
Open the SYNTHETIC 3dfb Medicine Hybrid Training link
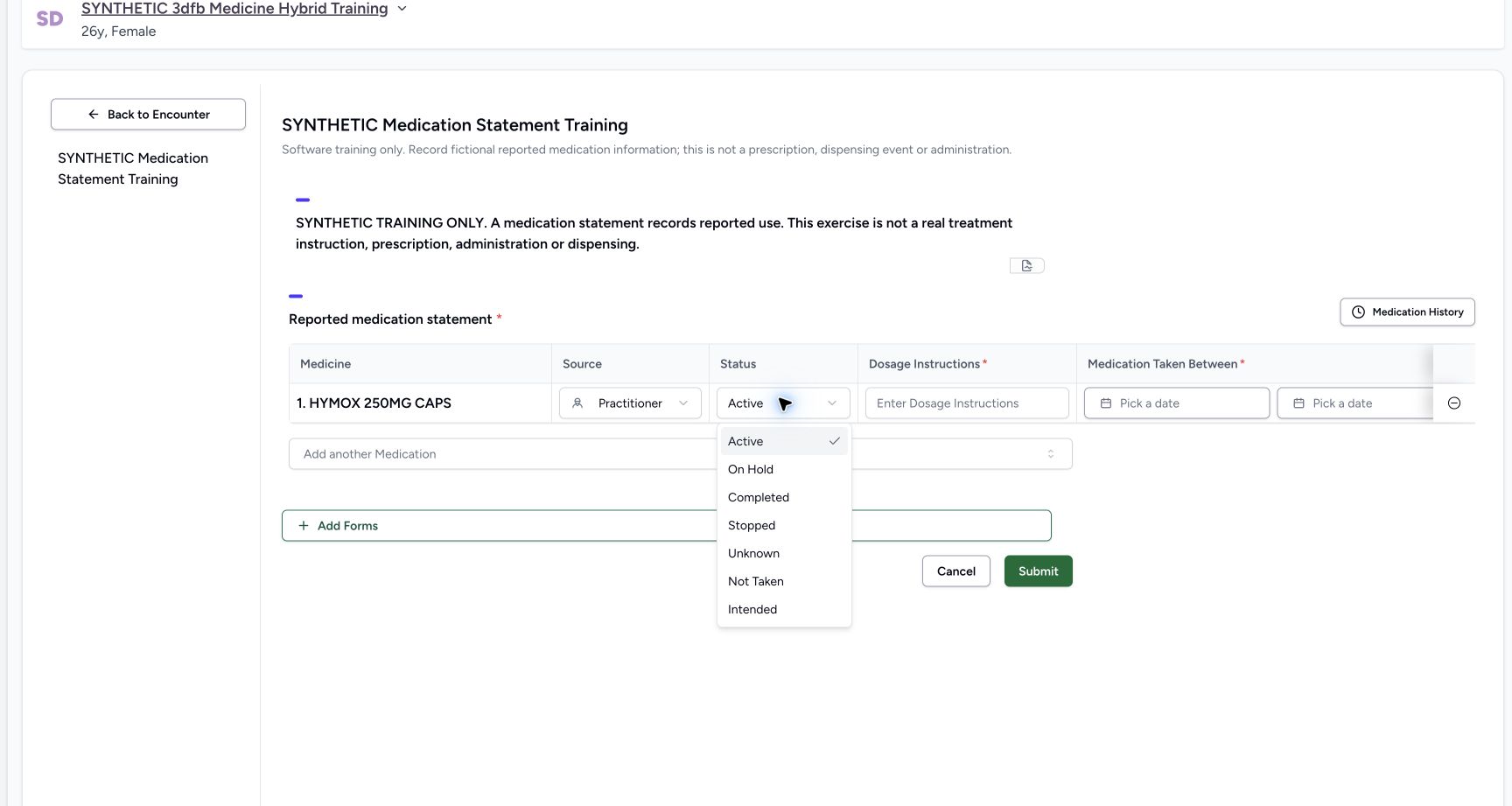[x=234, y=9]
